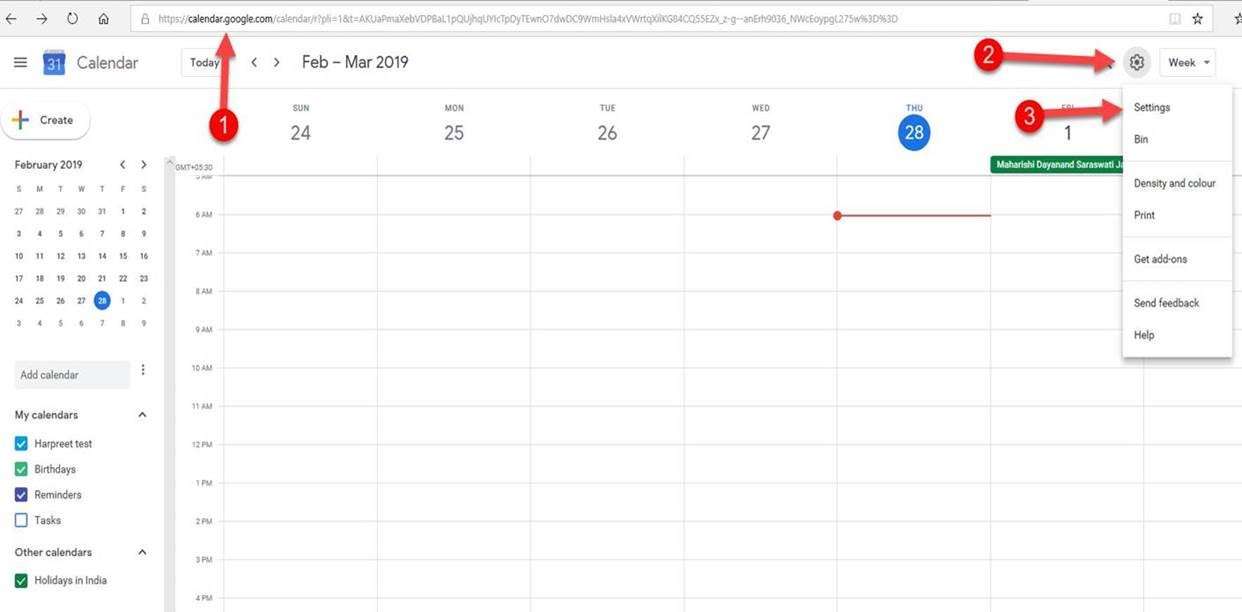Open the Week view dropdown

[1188, 62]
